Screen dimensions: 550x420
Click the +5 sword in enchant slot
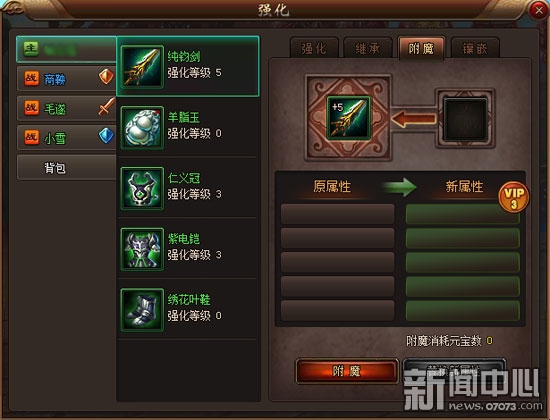(349, 118)
